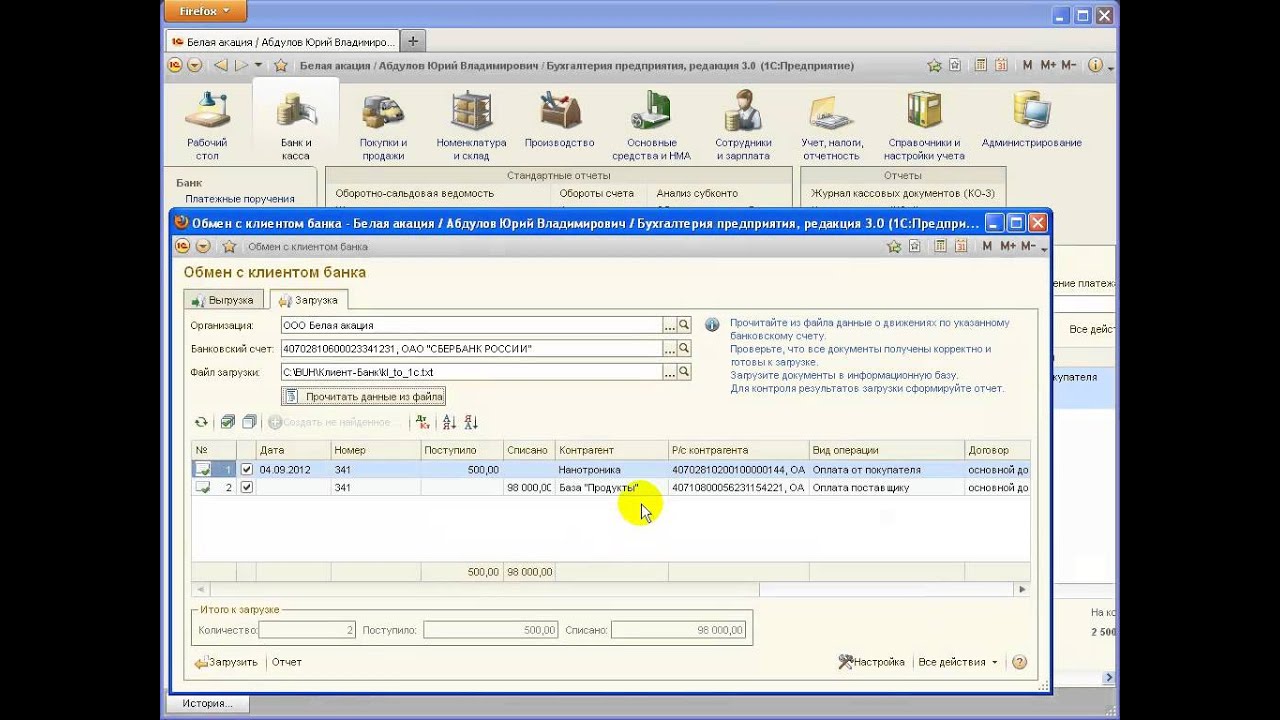Click Прочитать данные из файла button

tap(364, 397)
